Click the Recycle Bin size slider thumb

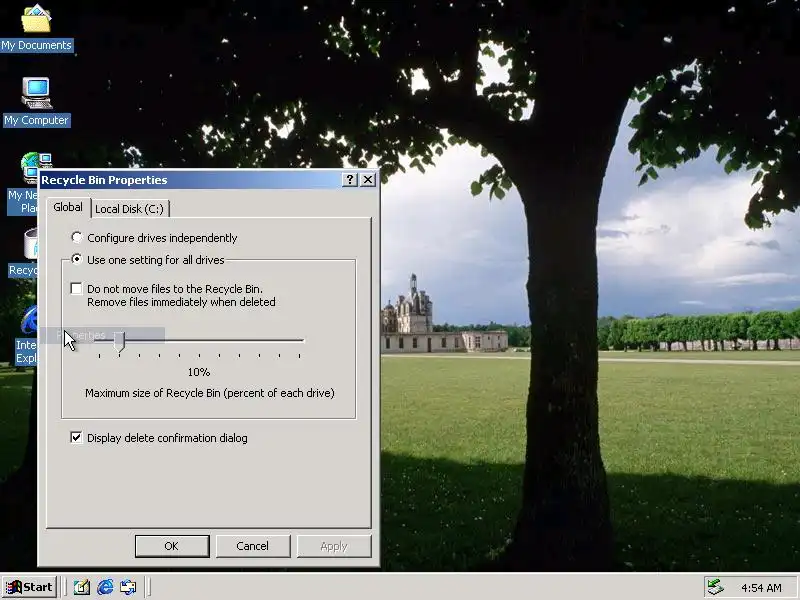(119, 342)
